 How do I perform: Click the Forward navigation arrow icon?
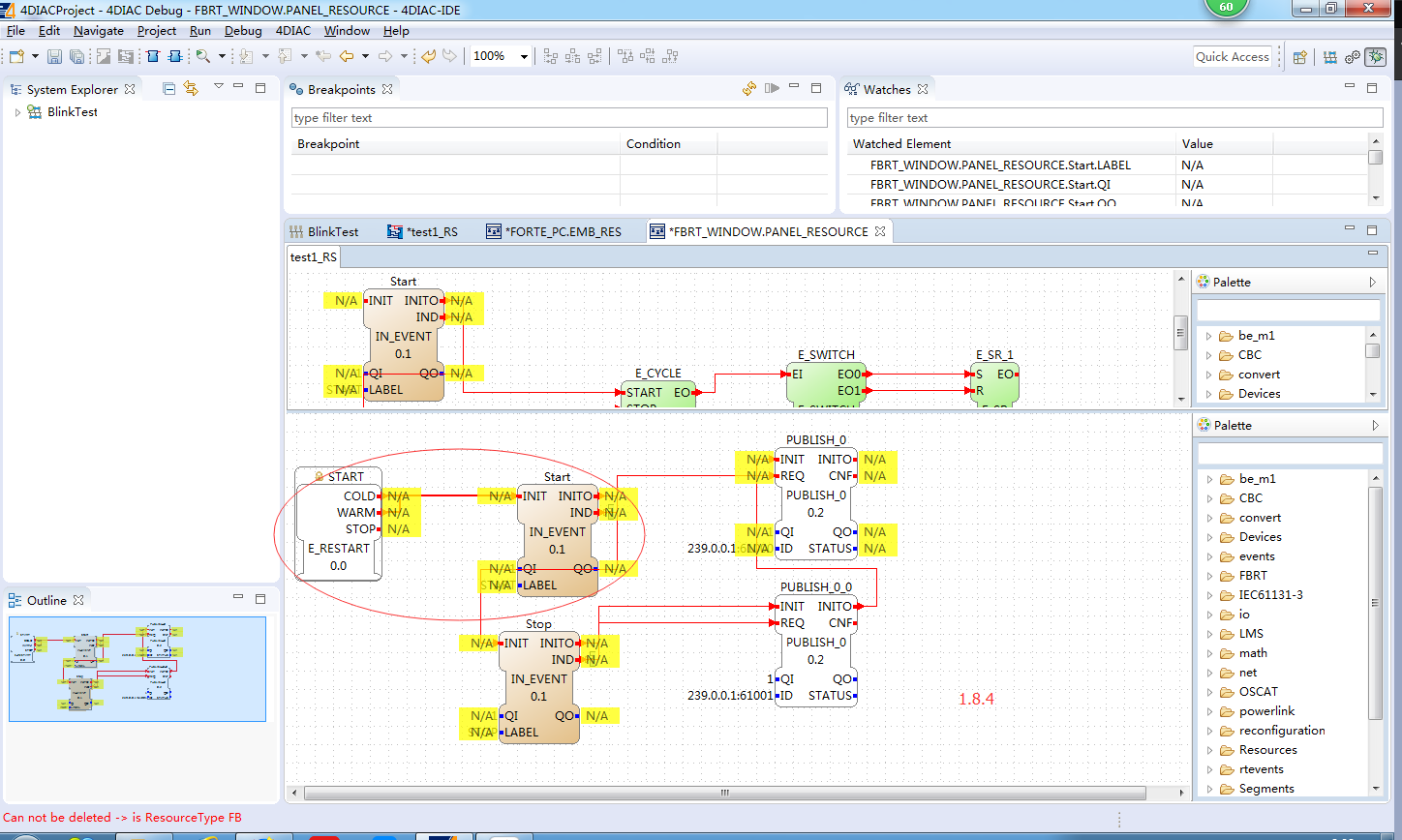click(x=385, y=56)
